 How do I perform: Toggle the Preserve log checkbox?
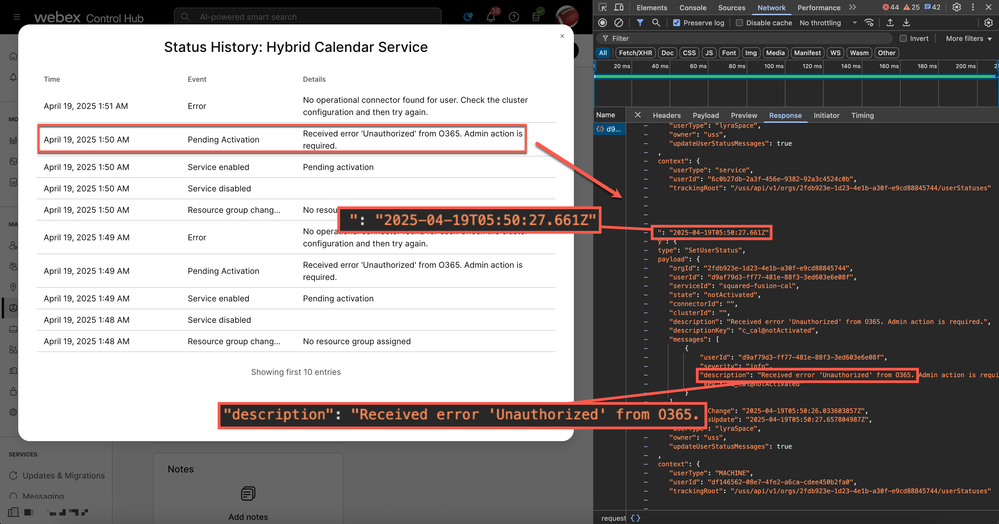(677, 22)
